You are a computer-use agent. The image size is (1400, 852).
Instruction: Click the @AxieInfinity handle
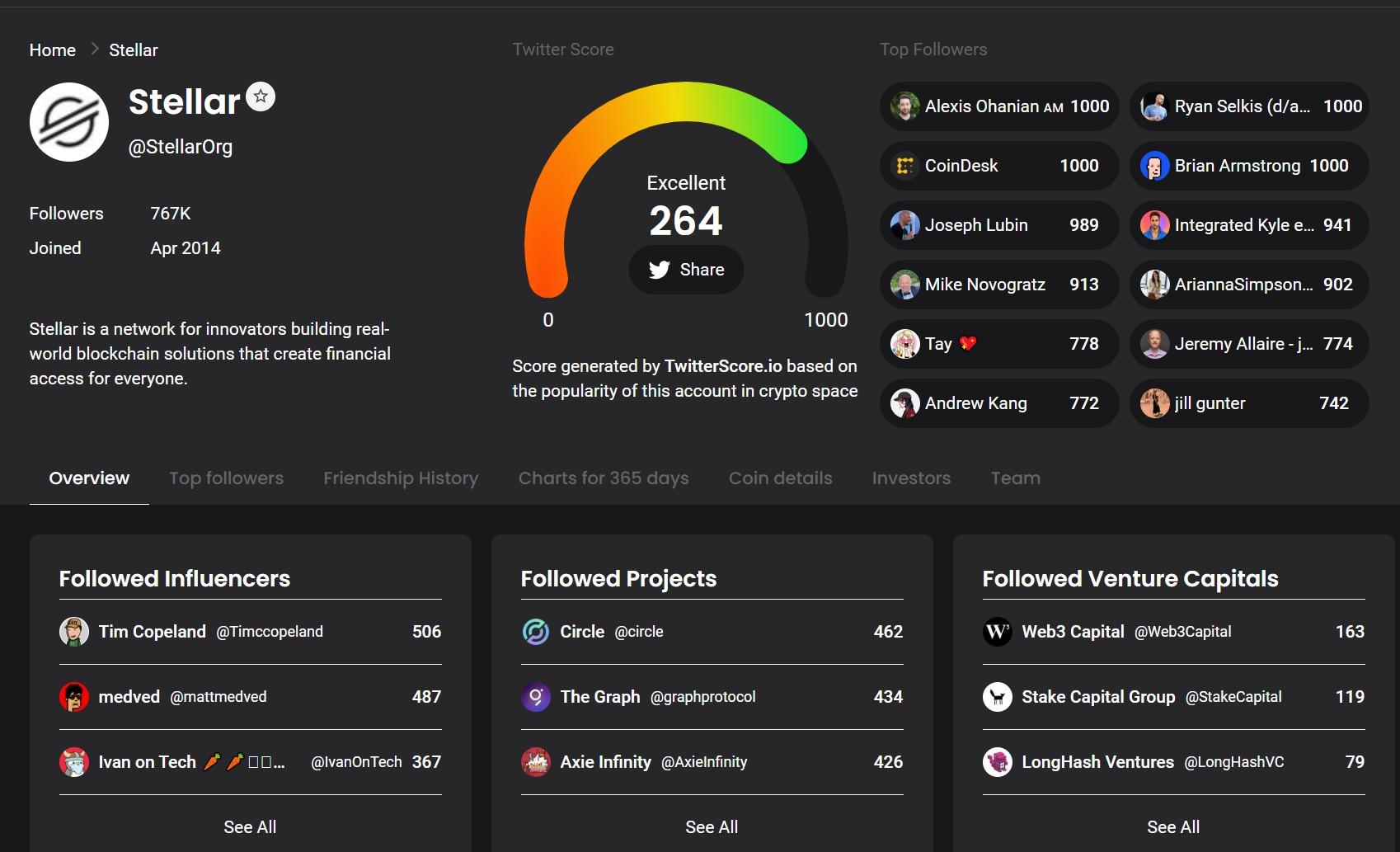704,762
